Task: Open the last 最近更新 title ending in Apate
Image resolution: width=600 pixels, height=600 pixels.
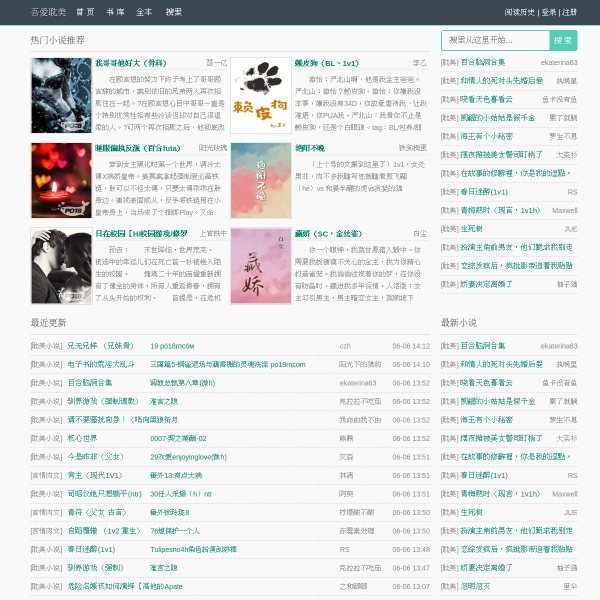Action: pyautogui.click(x=125, y=586)
